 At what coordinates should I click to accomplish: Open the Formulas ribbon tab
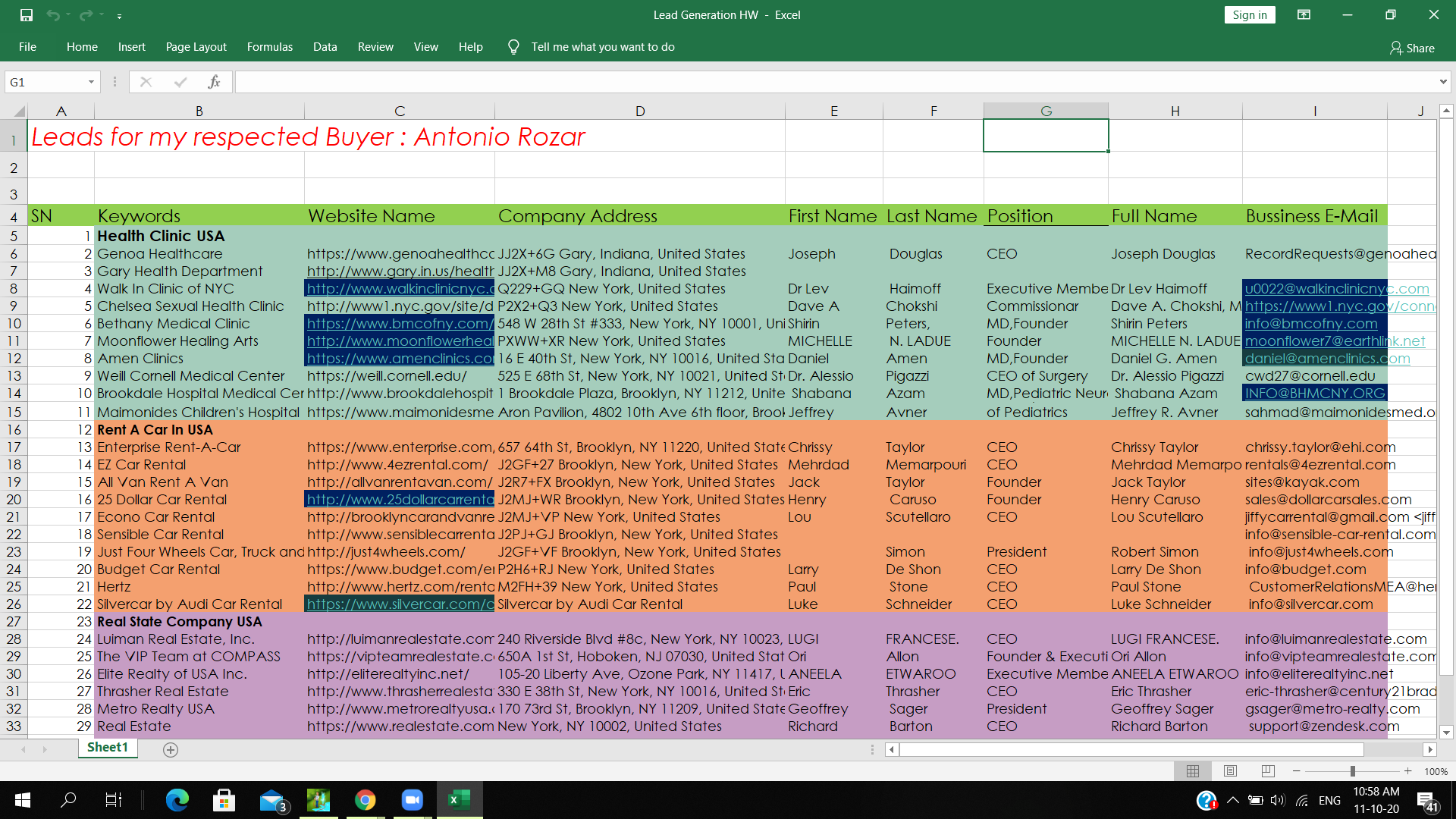point(269,47)
